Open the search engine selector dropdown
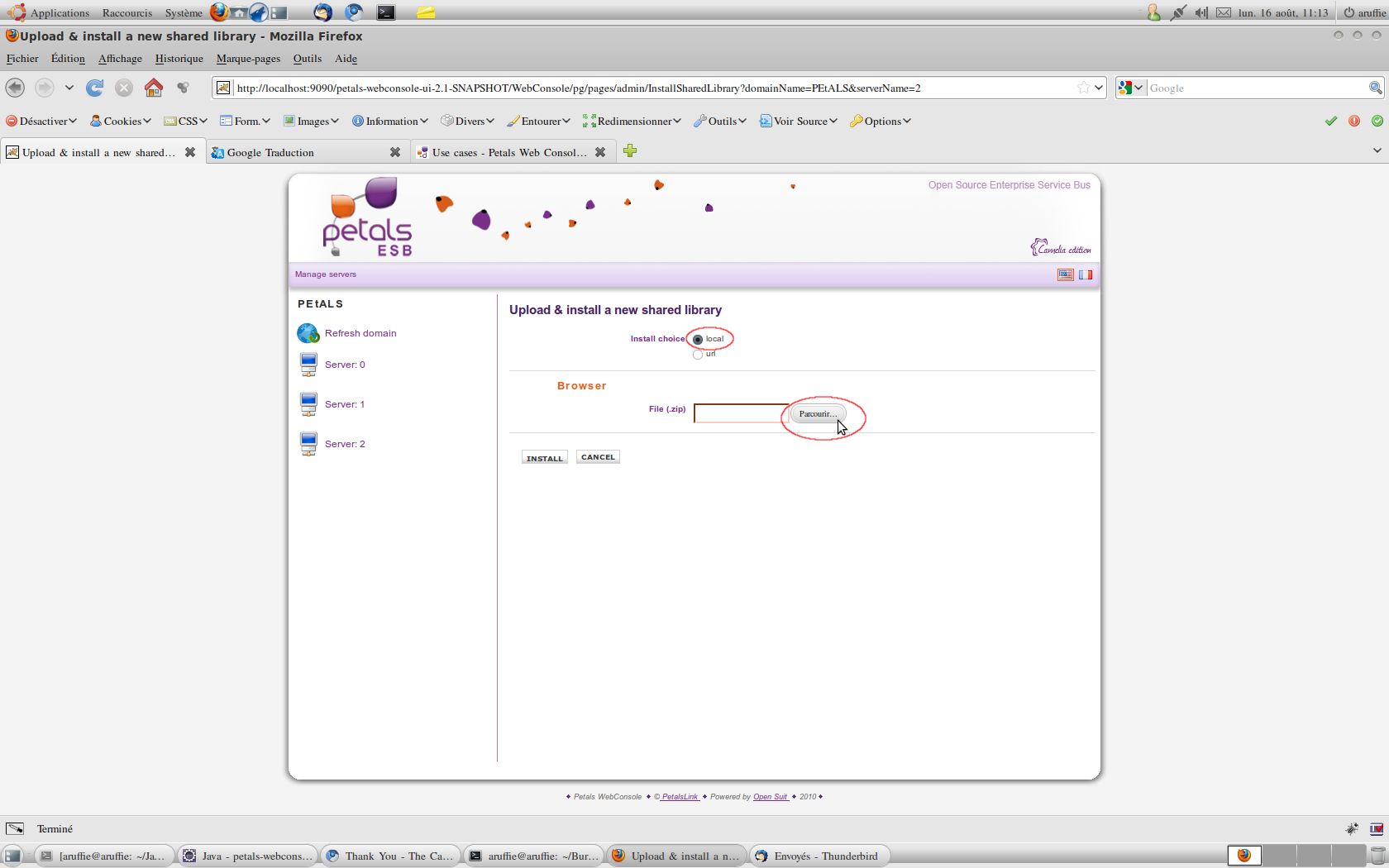The width and height of the screenshot is (1389, 868). (1130, 88)
